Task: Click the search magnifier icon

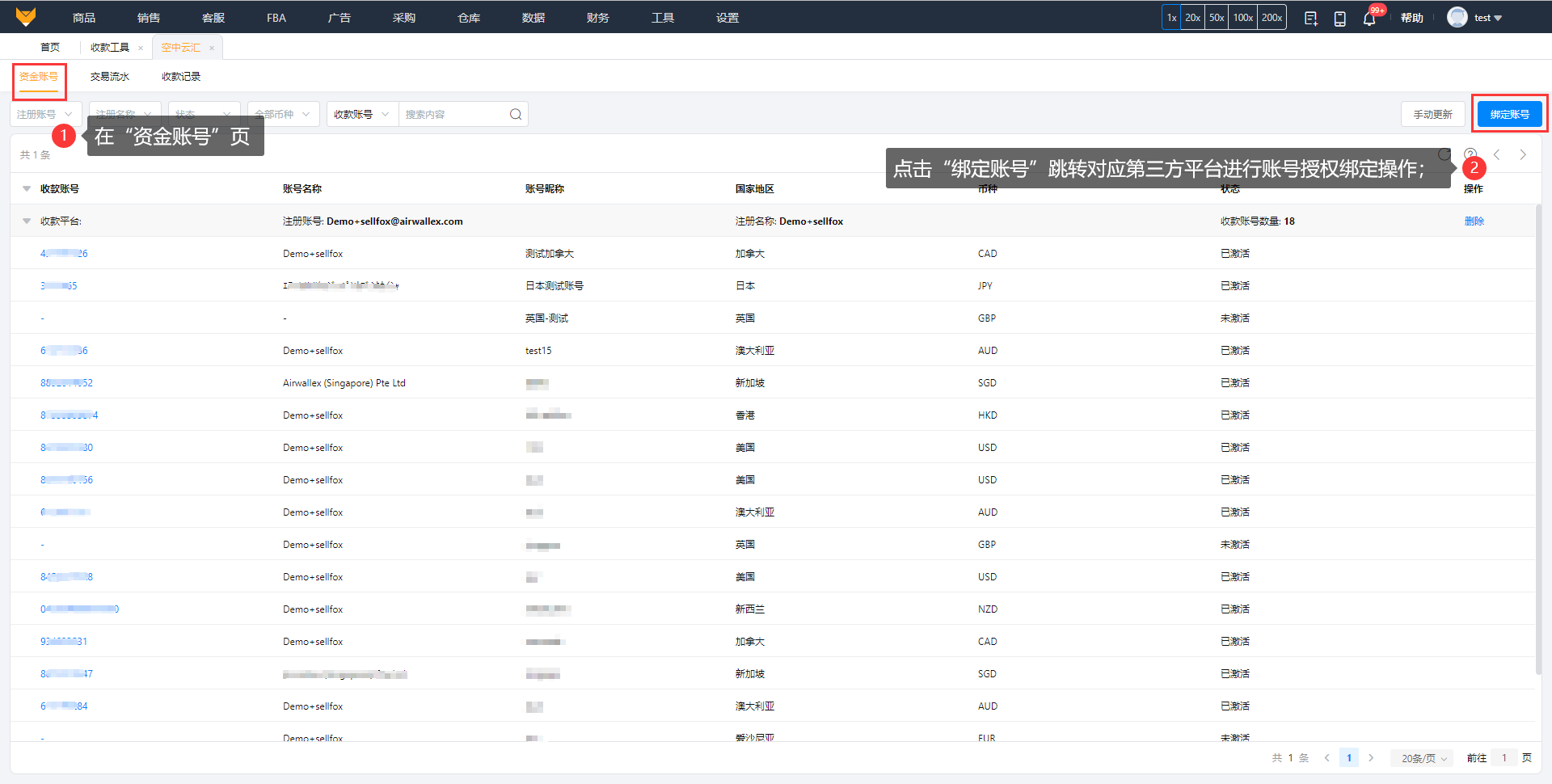Action: click(516, 115)
